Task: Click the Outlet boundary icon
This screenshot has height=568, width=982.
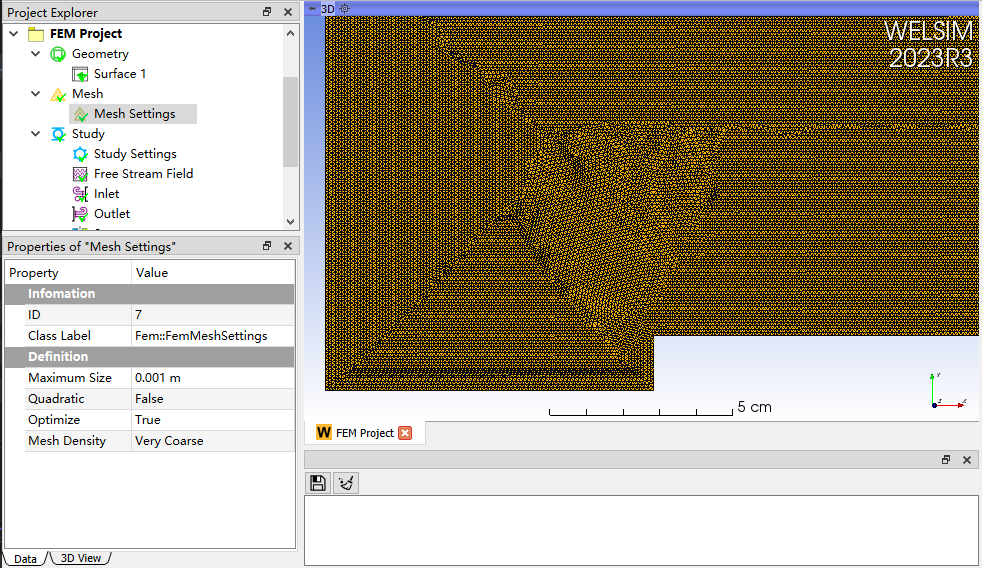Action: pos(80,214)
